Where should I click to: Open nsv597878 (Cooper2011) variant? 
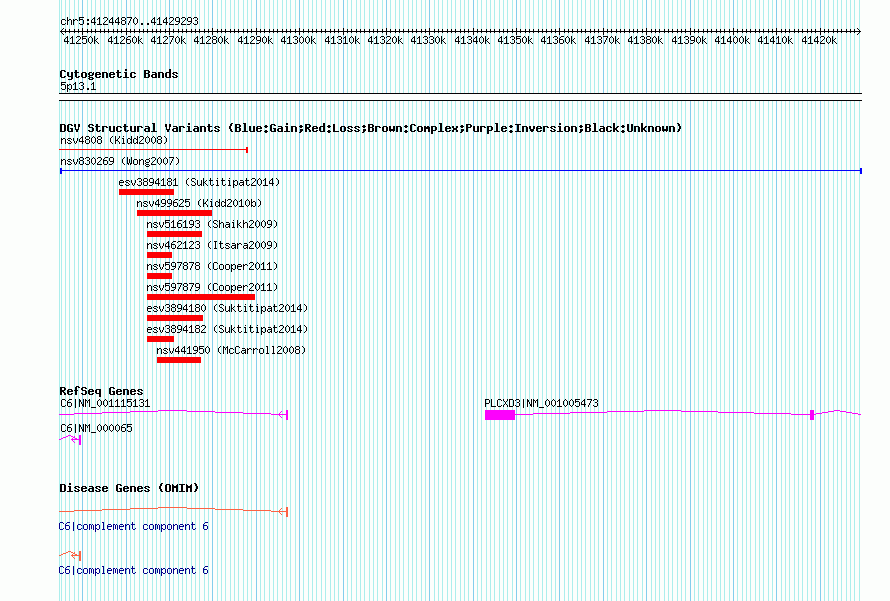click(x=212, y=266)
